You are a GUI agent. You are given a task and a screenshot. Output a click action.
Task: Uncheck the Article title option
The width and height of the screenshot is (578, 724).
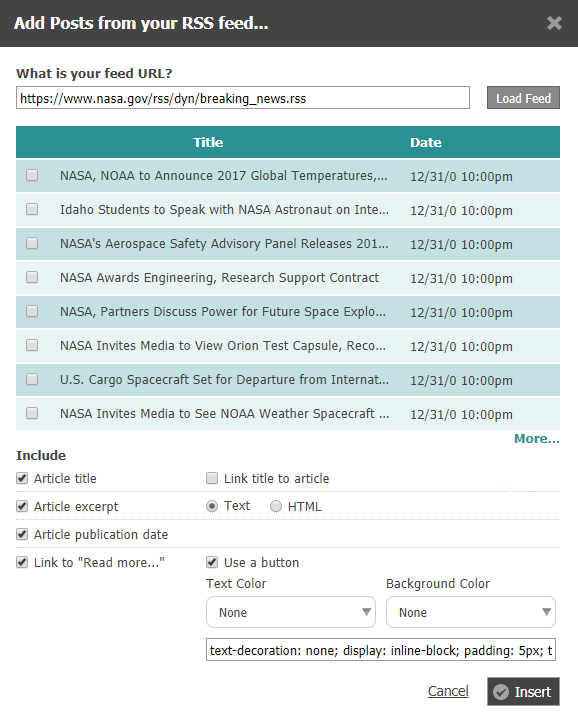point(22,478)
